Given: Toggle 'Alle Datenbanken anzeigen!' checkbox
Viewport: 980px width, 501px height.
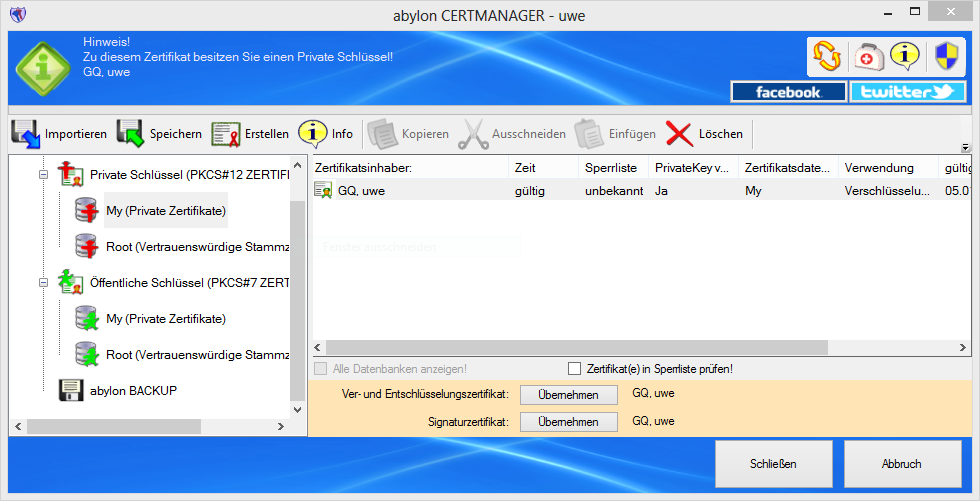Looking at the screenshot, I should click(x=321, y=369).
